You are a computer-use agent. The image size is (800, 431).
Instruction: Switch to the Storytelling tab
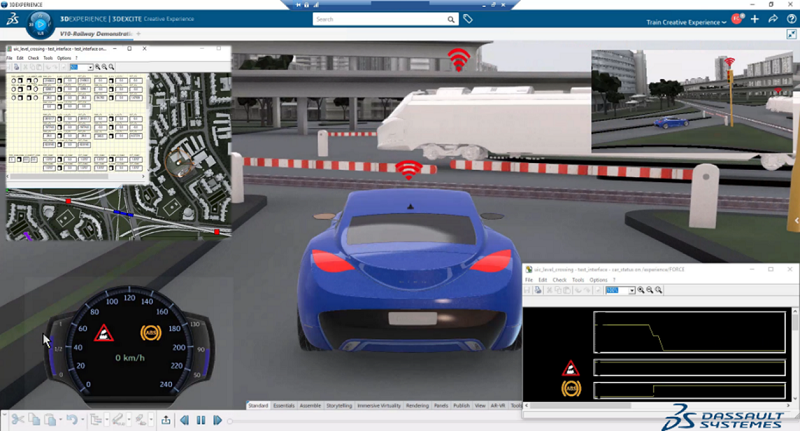[x=339, y=405]
